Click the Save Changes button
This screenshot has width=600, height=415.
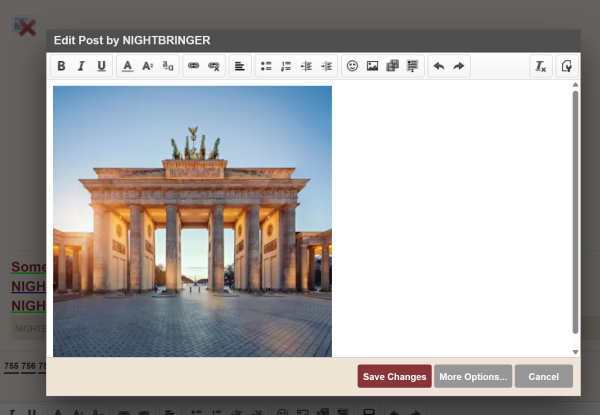click(x=394, y=376)
